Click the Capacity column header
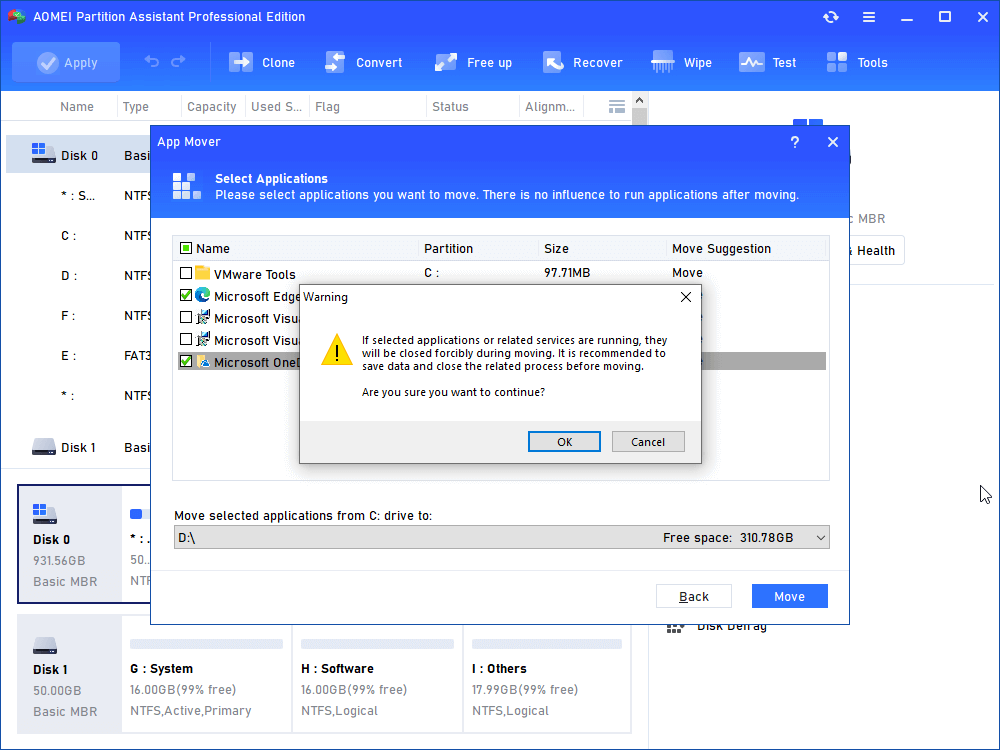The height and width of the screenshot is (750, 1000). click(x=212, y=107)
